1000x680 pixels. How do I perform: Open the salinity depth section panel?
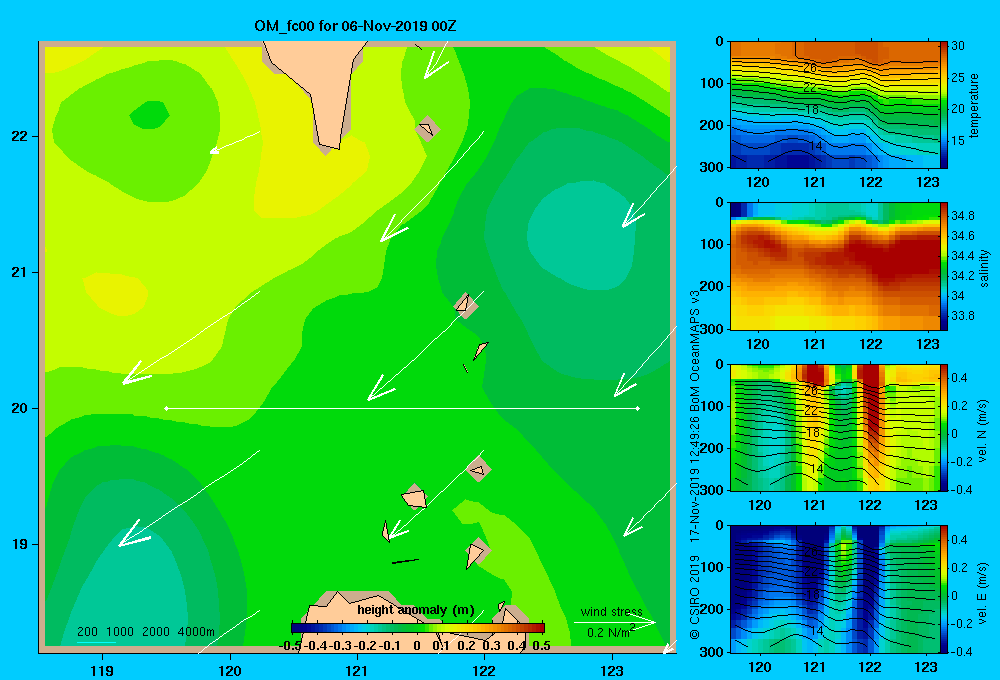835,266
